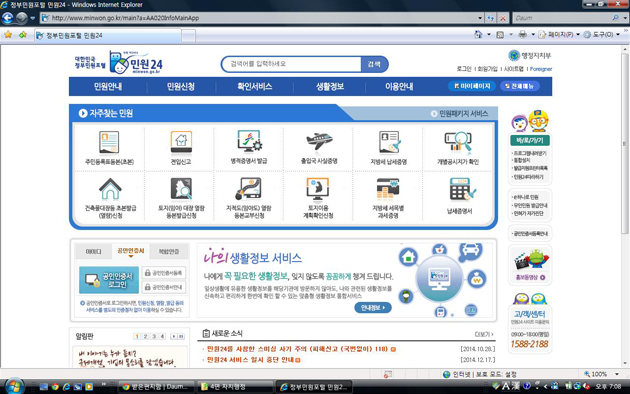This screenshot has height=394, width=630.
Task: Open the 페이지(P) dropdown menu
Action: [x=559, y=35]
